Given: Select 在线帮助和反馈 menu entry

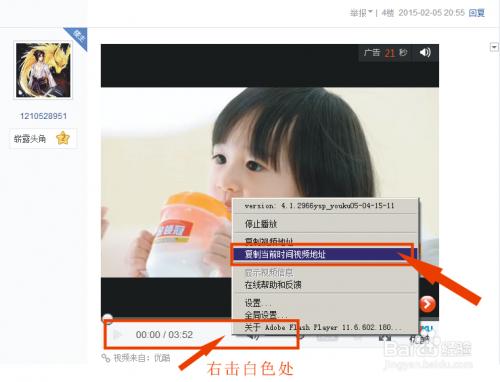Looking at the screenshot, I should (x=273, y=285).
